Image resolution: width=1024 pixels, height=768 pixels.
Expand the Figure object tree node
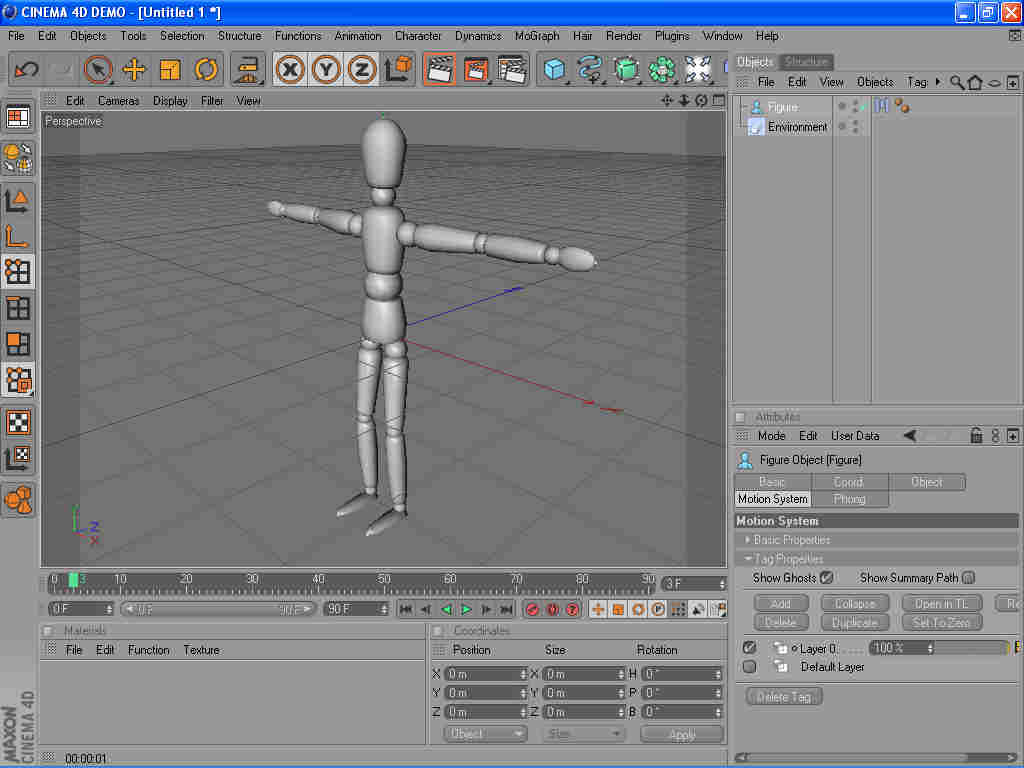[x=744, y=106]
